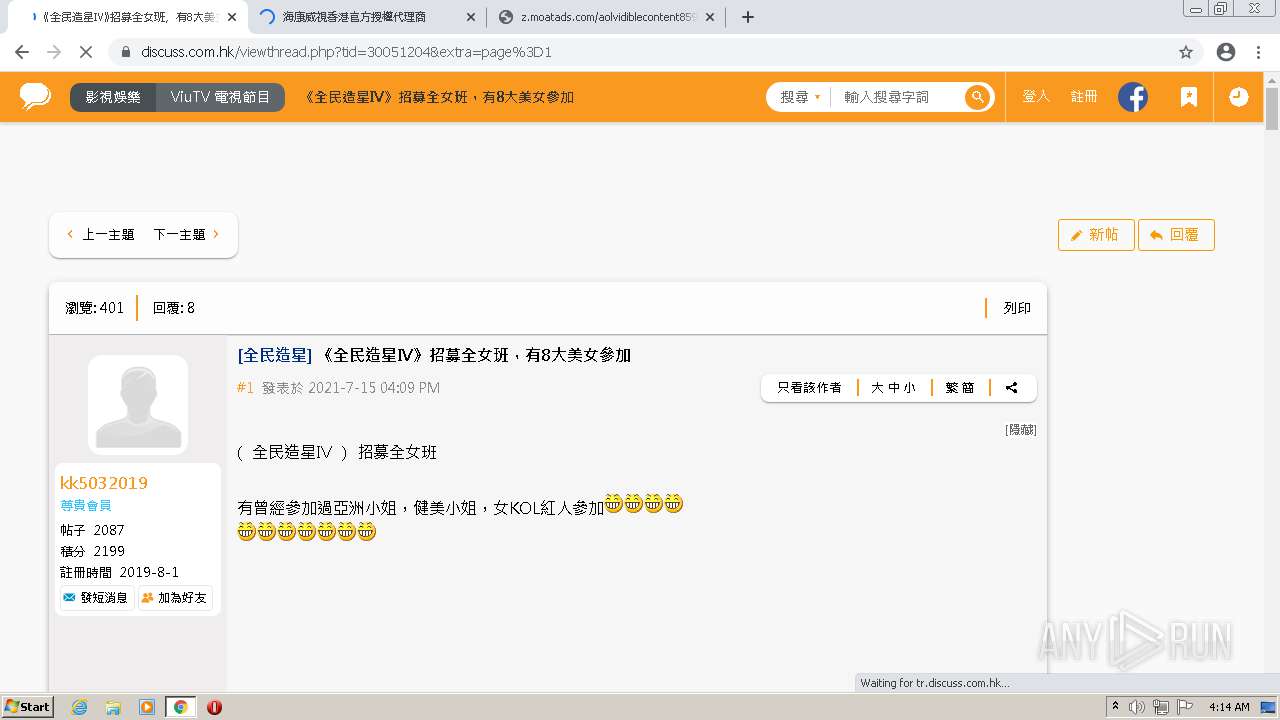
Task: Click the taskbar clock 4:14 AM
Action: click(1229, 707)
